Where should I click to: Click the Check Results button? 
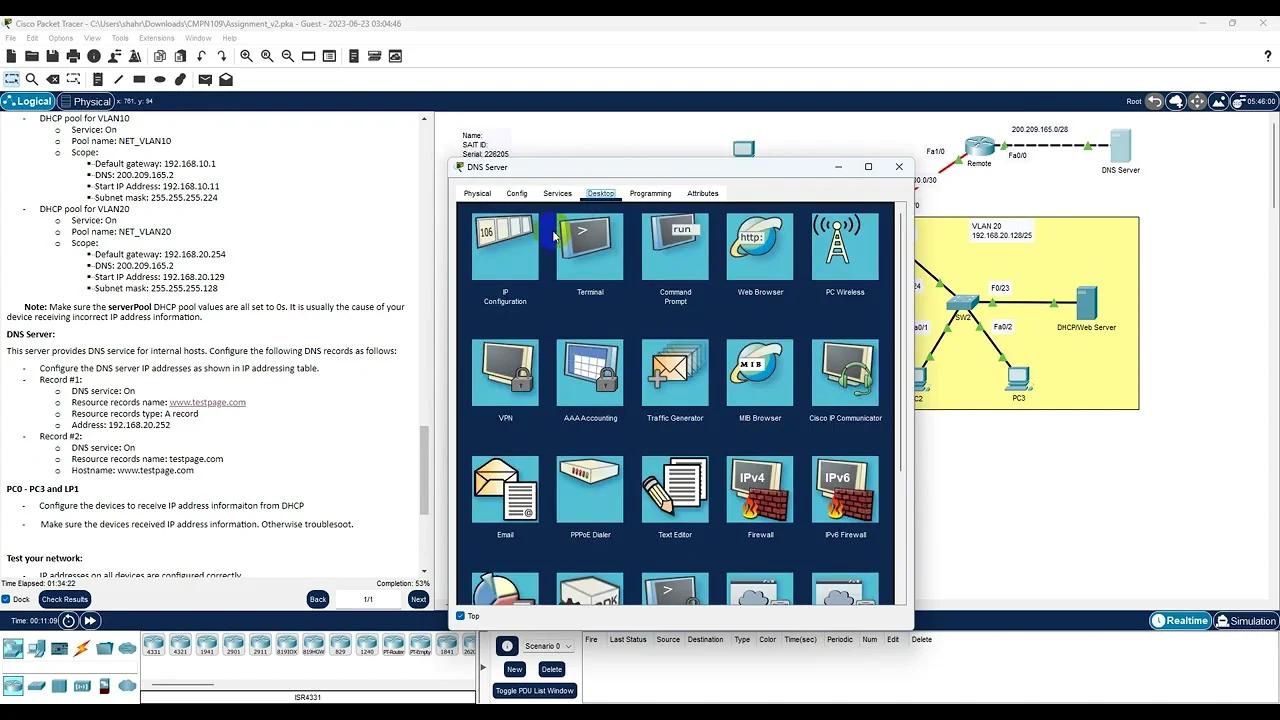click(64, 599)
